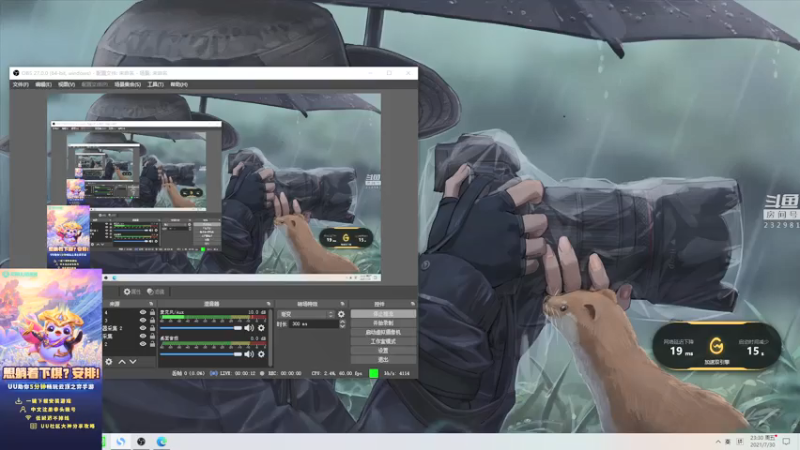Click the Audio Mixer vertical scrollbar
Screen dimensions: 800x450
(270, 337)
